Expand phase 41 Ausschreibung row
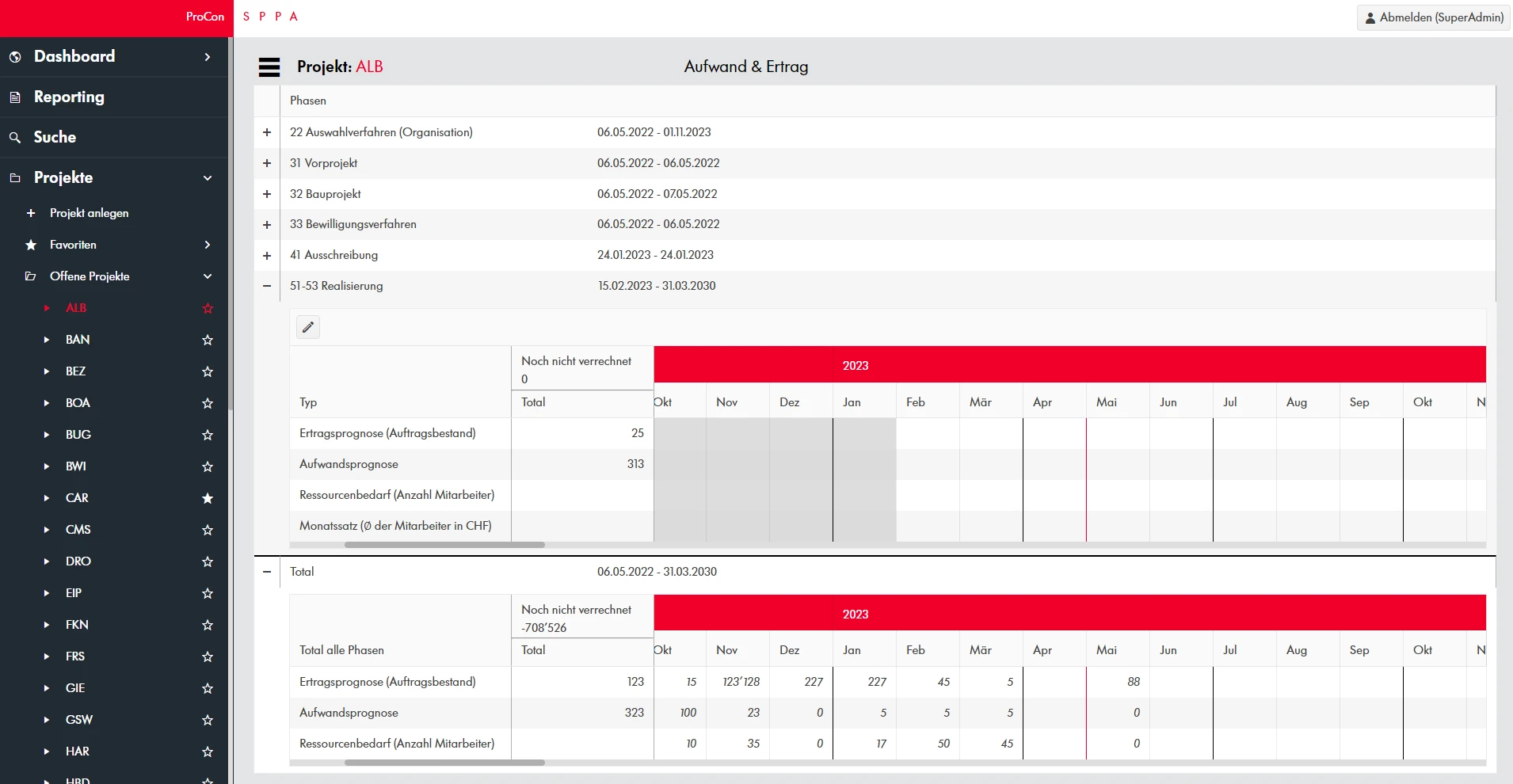This screenshot has height=784, width=1513. pos(267,256)
